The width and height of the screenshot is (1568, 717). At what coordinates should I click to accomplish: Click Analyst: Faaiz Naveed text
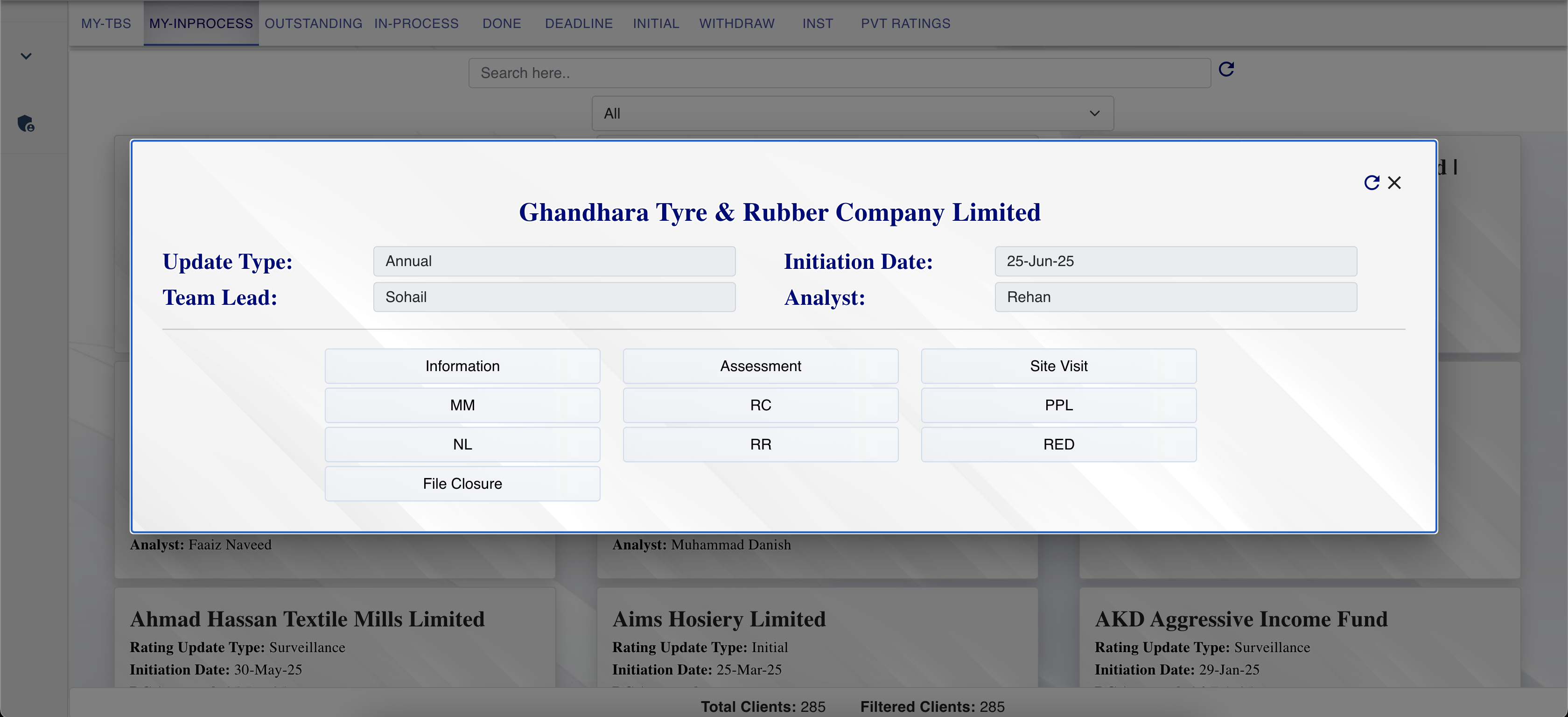(200, 545)
